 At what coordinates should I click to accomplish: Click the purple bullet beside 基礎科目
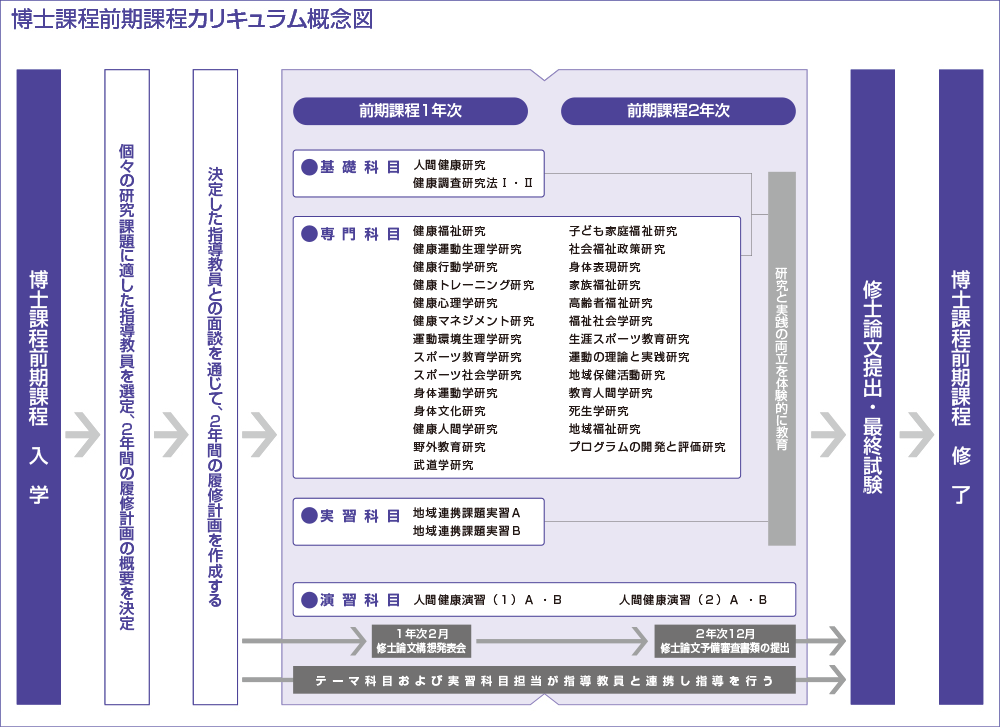click(309, 167)
